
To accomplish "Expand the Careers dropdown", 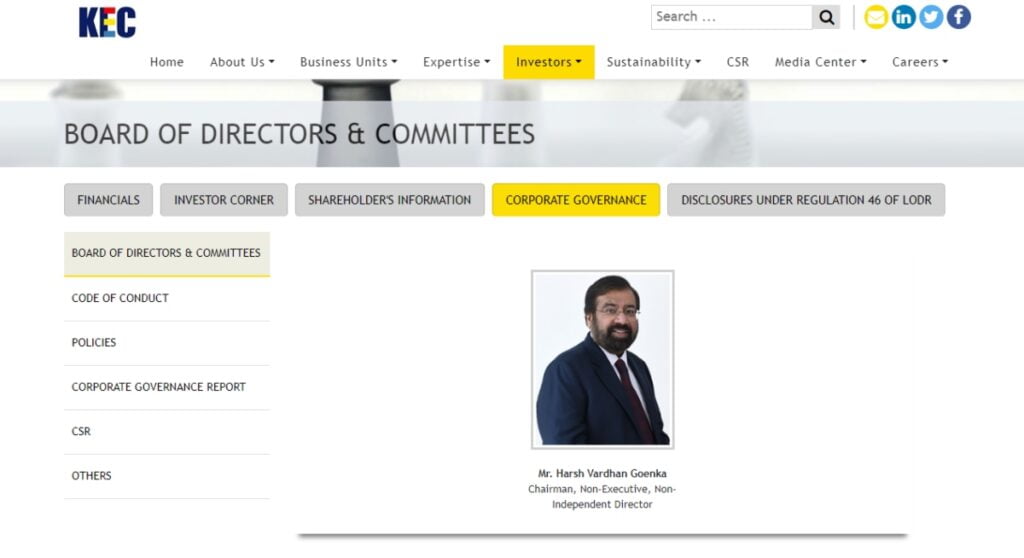I will [x=920, y=62].
